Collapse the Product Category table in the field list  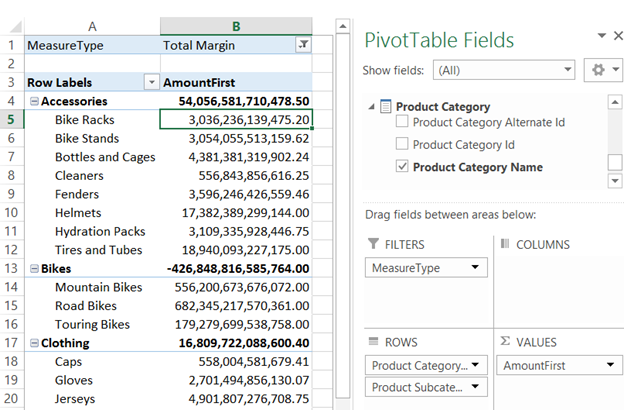pos(371,107)
